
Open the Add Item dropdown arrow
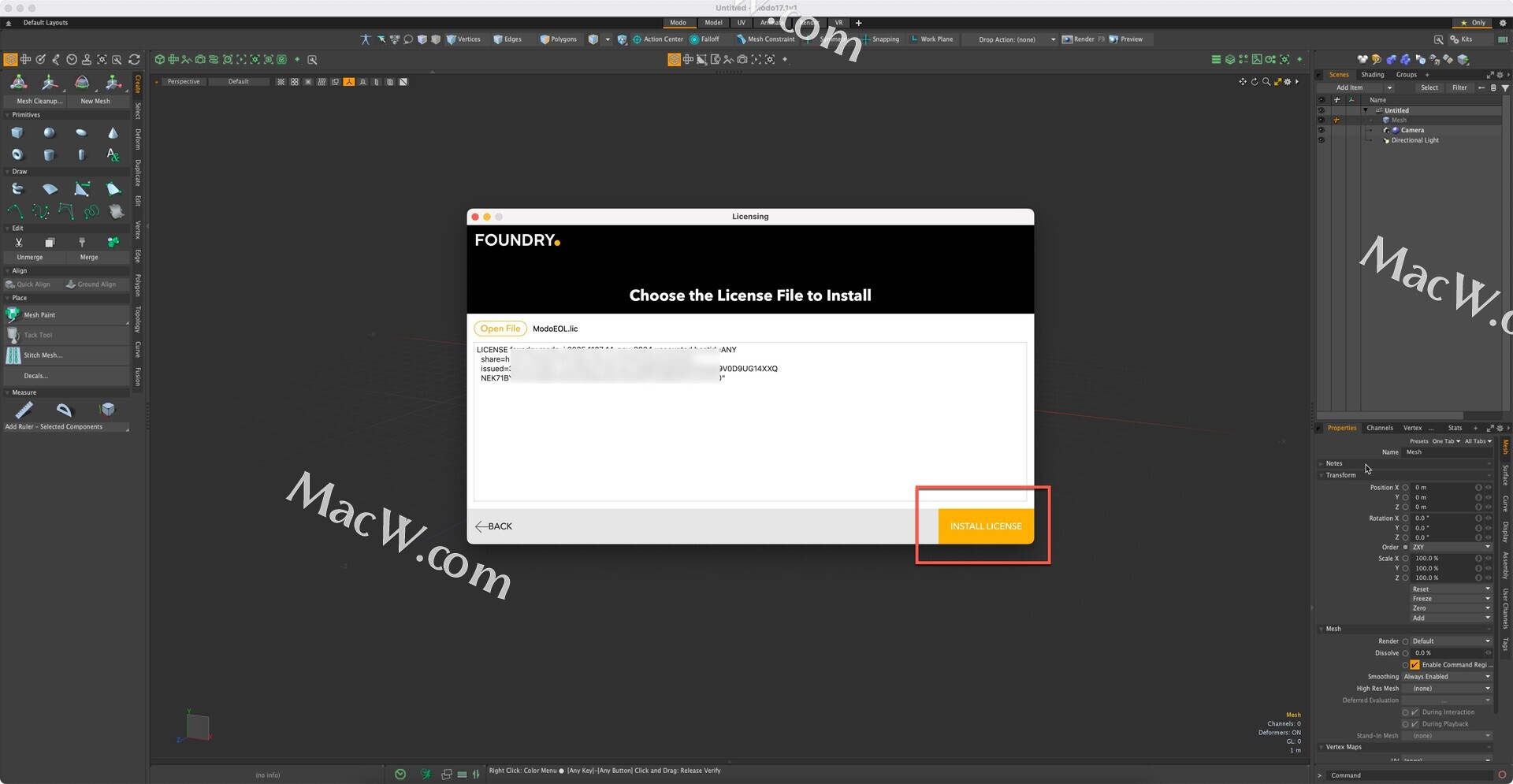(1389, 88)
